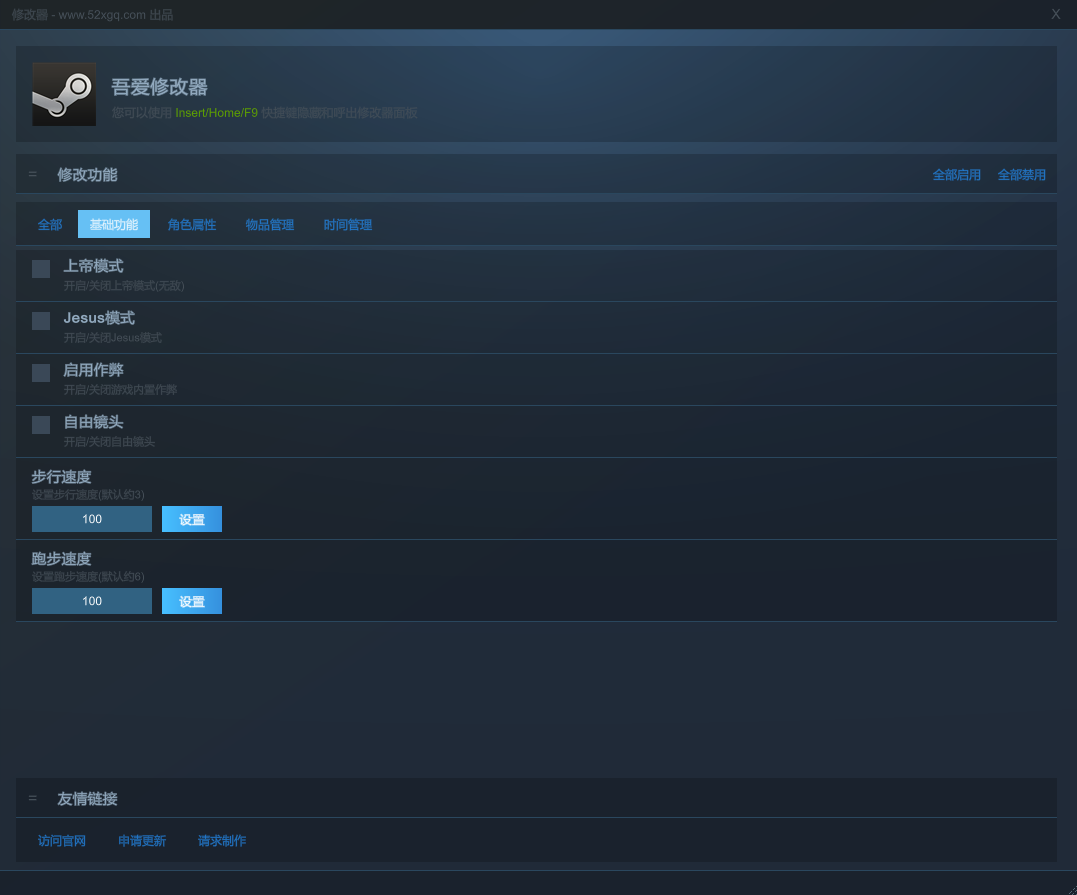The height and width of the screenshot is (895, 1077).
Task: Focus the 跑步速度 value field
Action: pos(92,601)
